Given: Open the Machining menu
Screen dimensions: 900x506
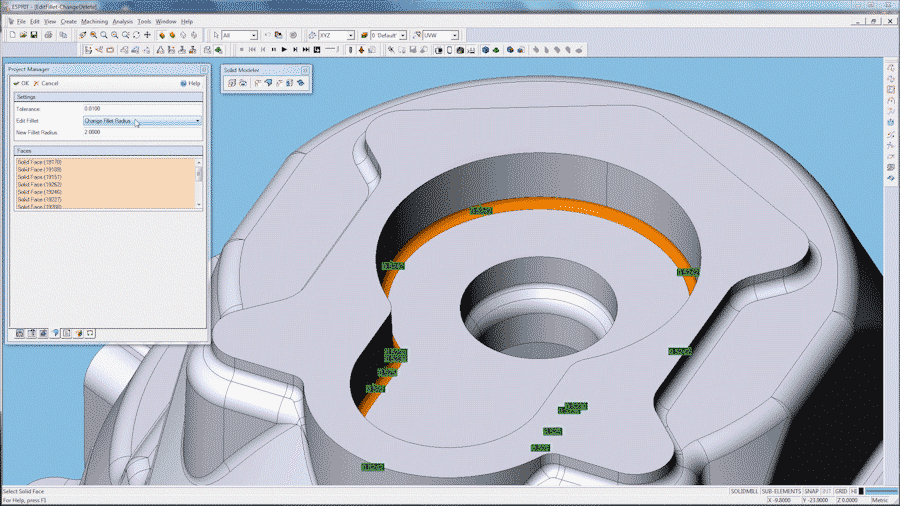Looking at the screenshot, I should 94,21.
